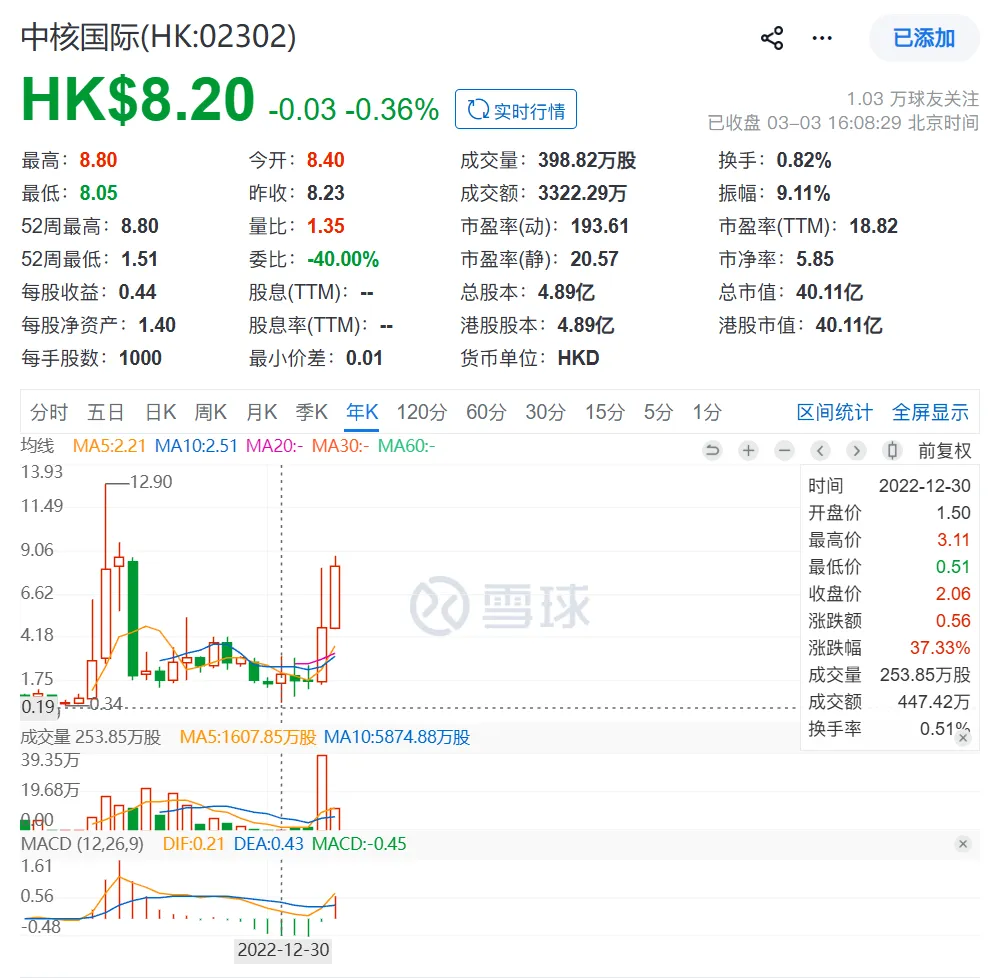The height and width of the screenshot is (978, 999).
Task: Switch to the 60分 chart tab
Action: click(486, 412)
